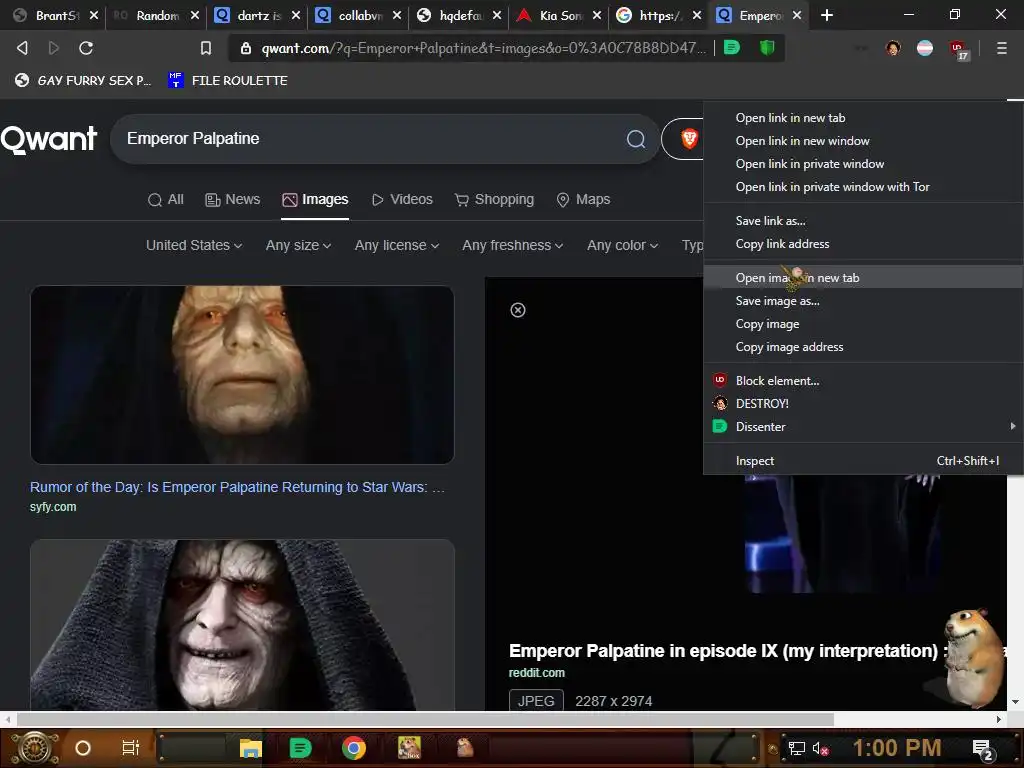Viewport: 1024px width, 768px height.
Task: Switch to the Kia Sor browser tab
Action: click(x=560, y=15)
